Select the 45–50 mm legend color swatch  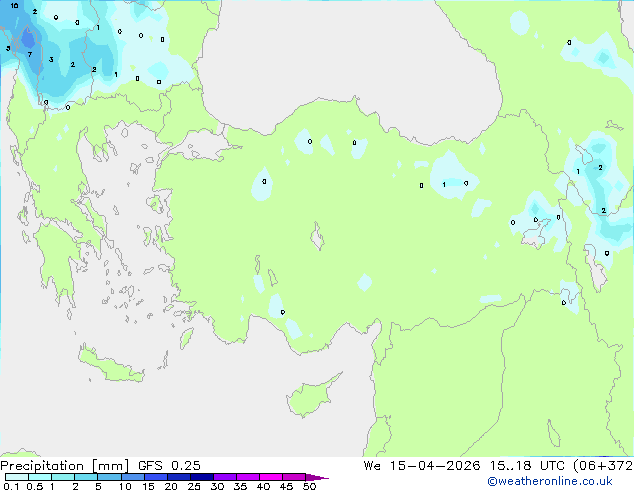click(x=294, y=477)
